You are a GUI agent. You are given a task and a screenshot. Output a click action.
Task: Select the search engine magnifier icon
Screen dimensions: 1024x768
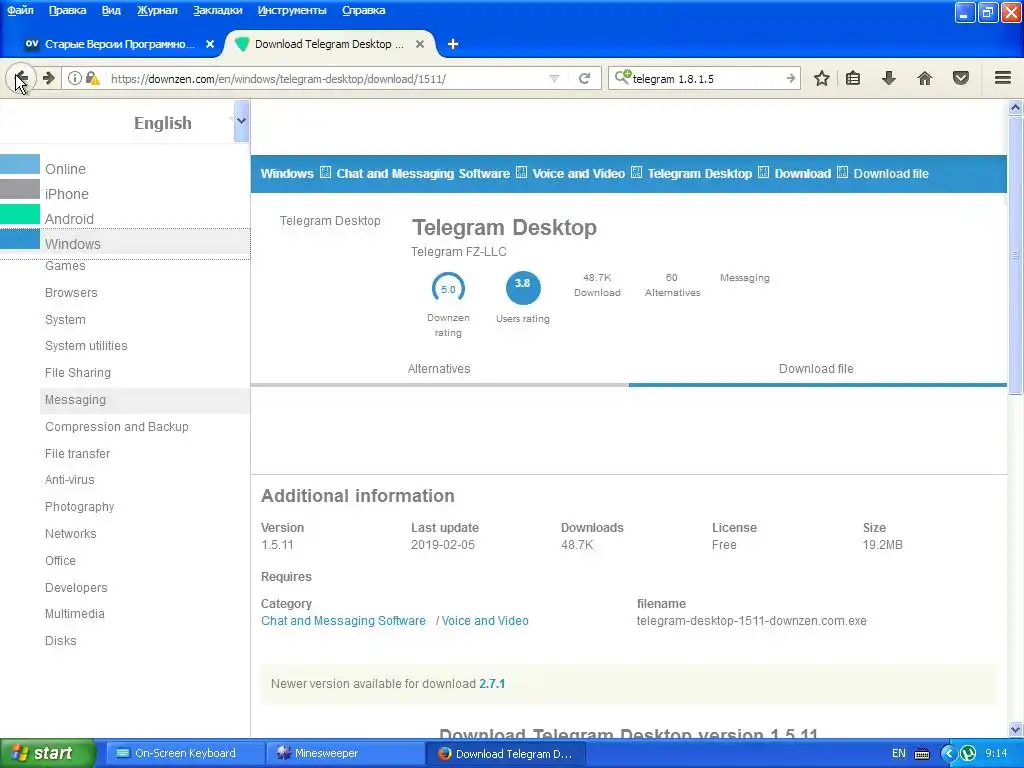coord(622,77)
